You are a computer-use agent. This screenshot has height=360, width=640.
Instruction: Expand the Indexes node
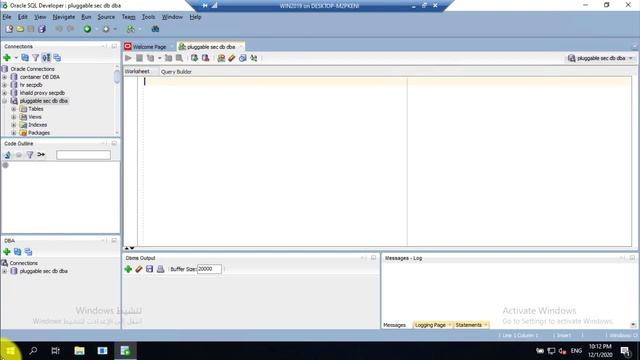14,125
